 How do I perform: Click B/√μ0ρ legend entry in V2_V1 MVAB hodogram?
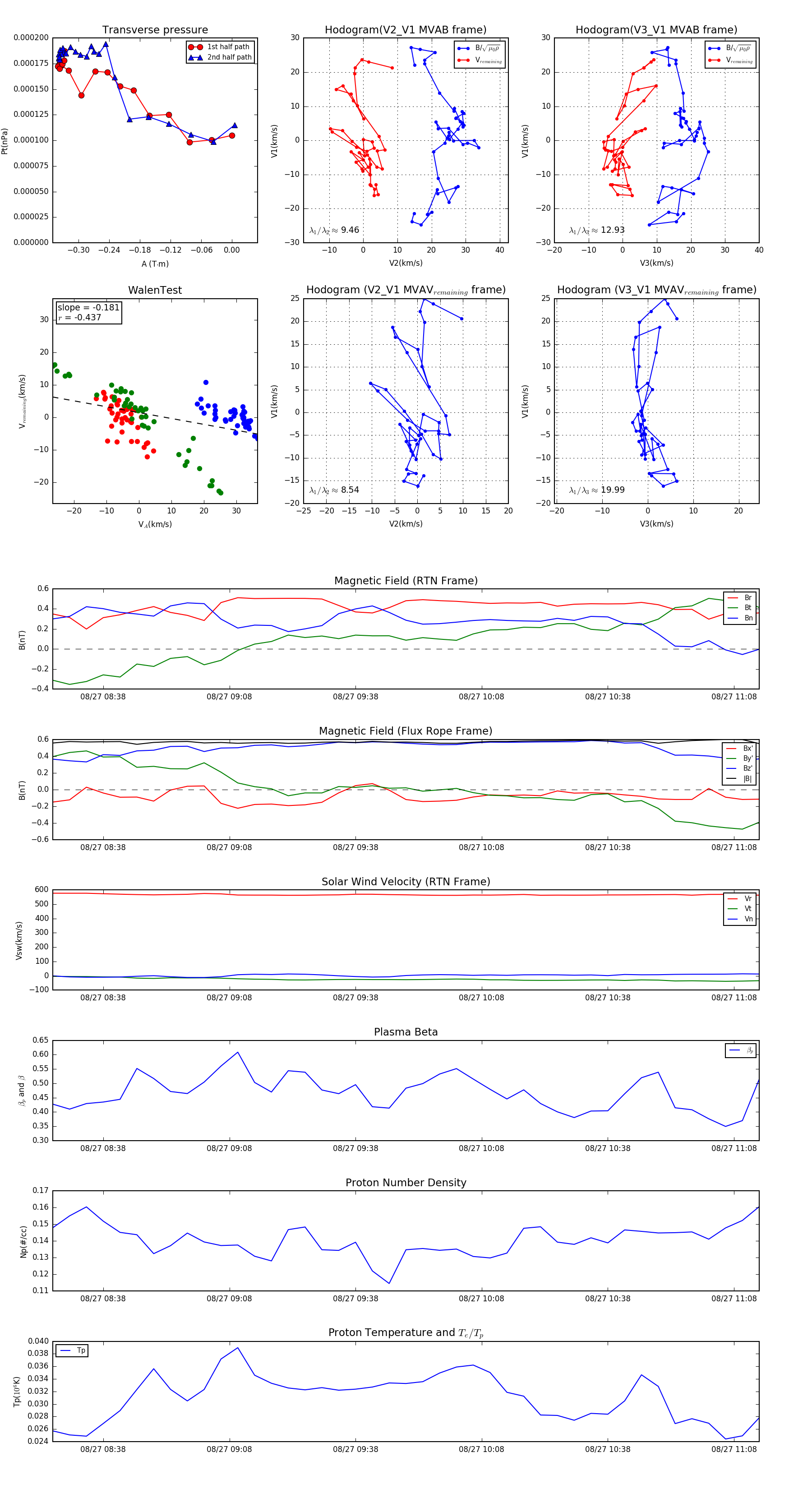[479, 49]
